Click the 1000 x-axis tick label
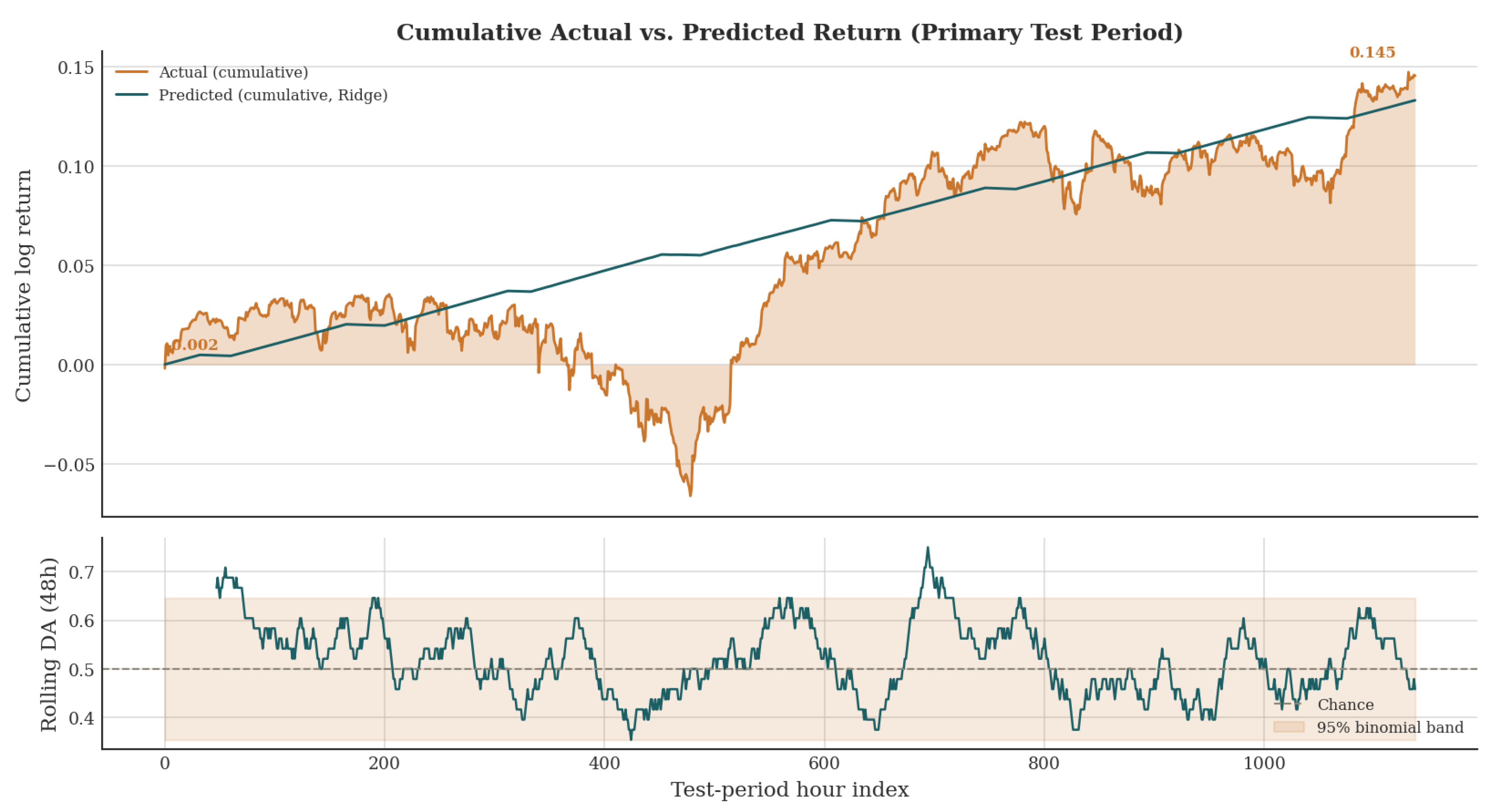 point(1264,763)
